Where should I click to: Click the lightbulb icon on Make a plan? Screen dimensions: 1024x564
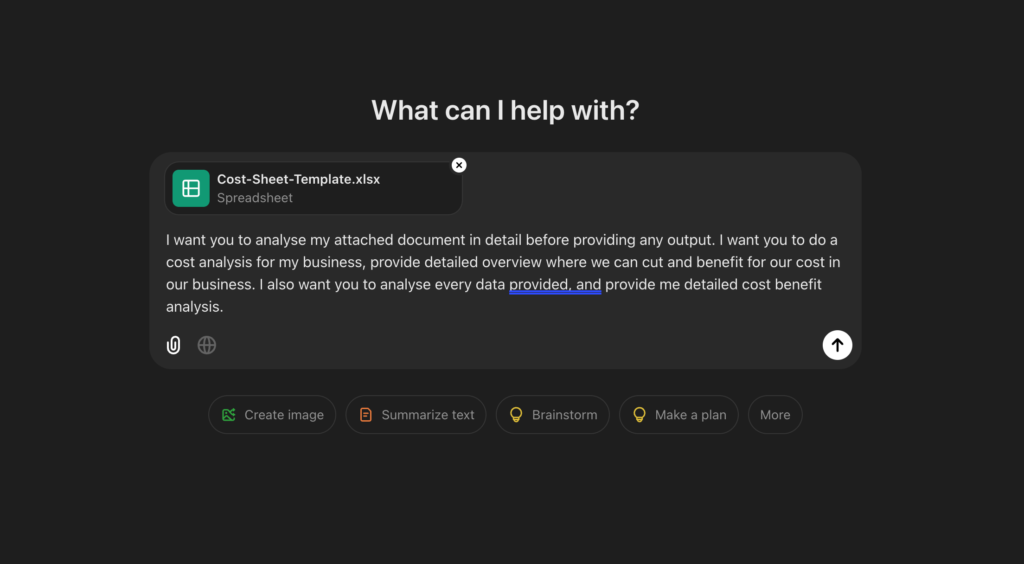tap(639, 415)
